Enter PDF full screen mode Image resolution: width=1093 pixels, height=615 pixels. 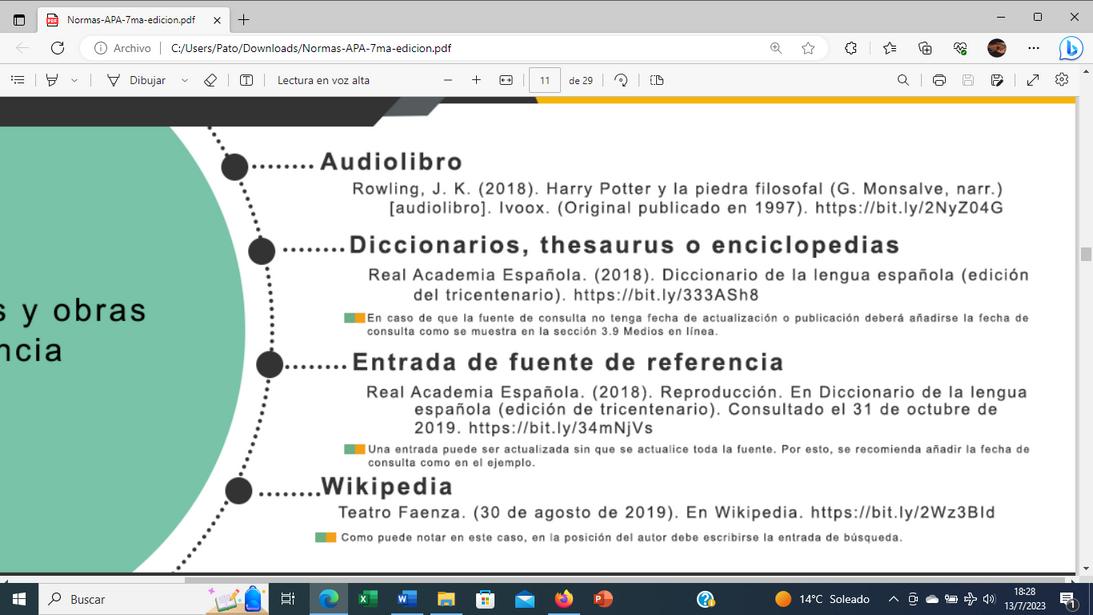click(x=1033, y=80)
